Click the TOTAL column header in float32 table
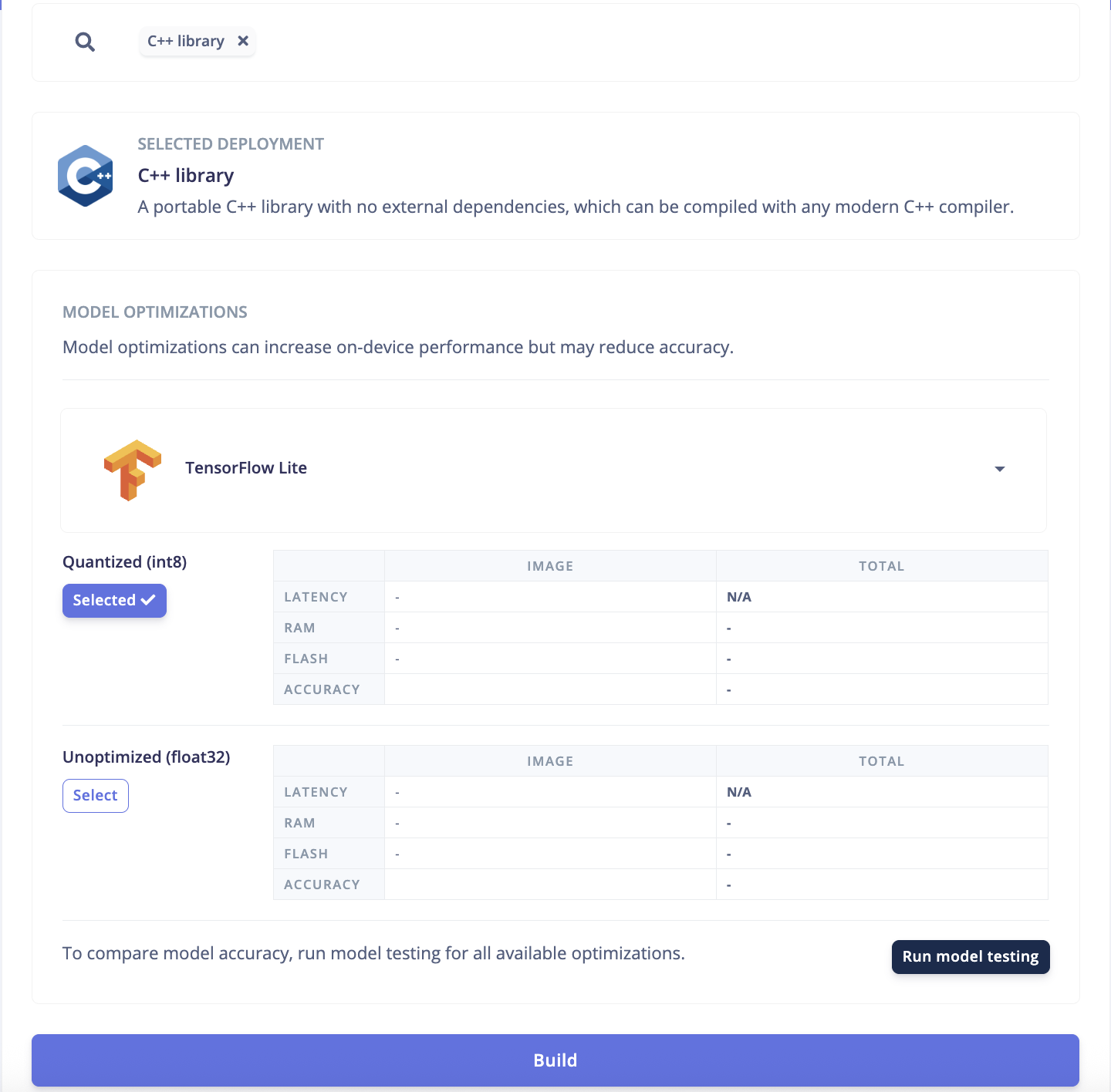Viewport: 1111px width, 1092px height. 881,760
